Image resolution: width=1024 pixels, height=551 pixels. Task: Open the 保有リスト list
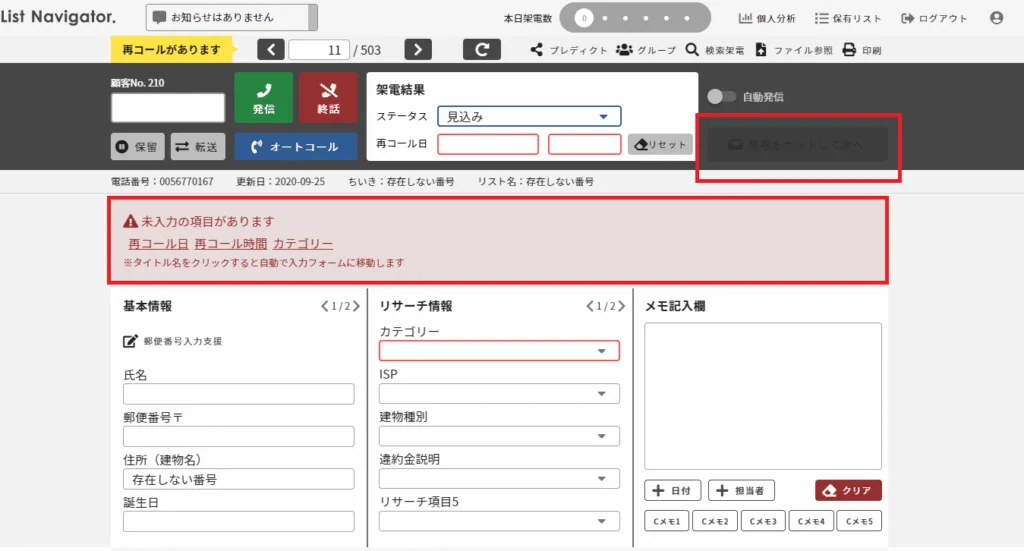(848, 18)
